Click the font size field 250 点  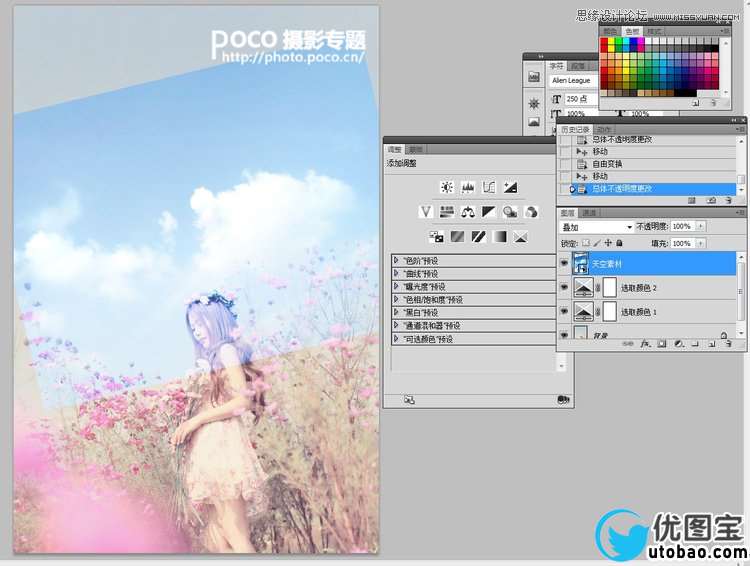click(x=582, y=99)
